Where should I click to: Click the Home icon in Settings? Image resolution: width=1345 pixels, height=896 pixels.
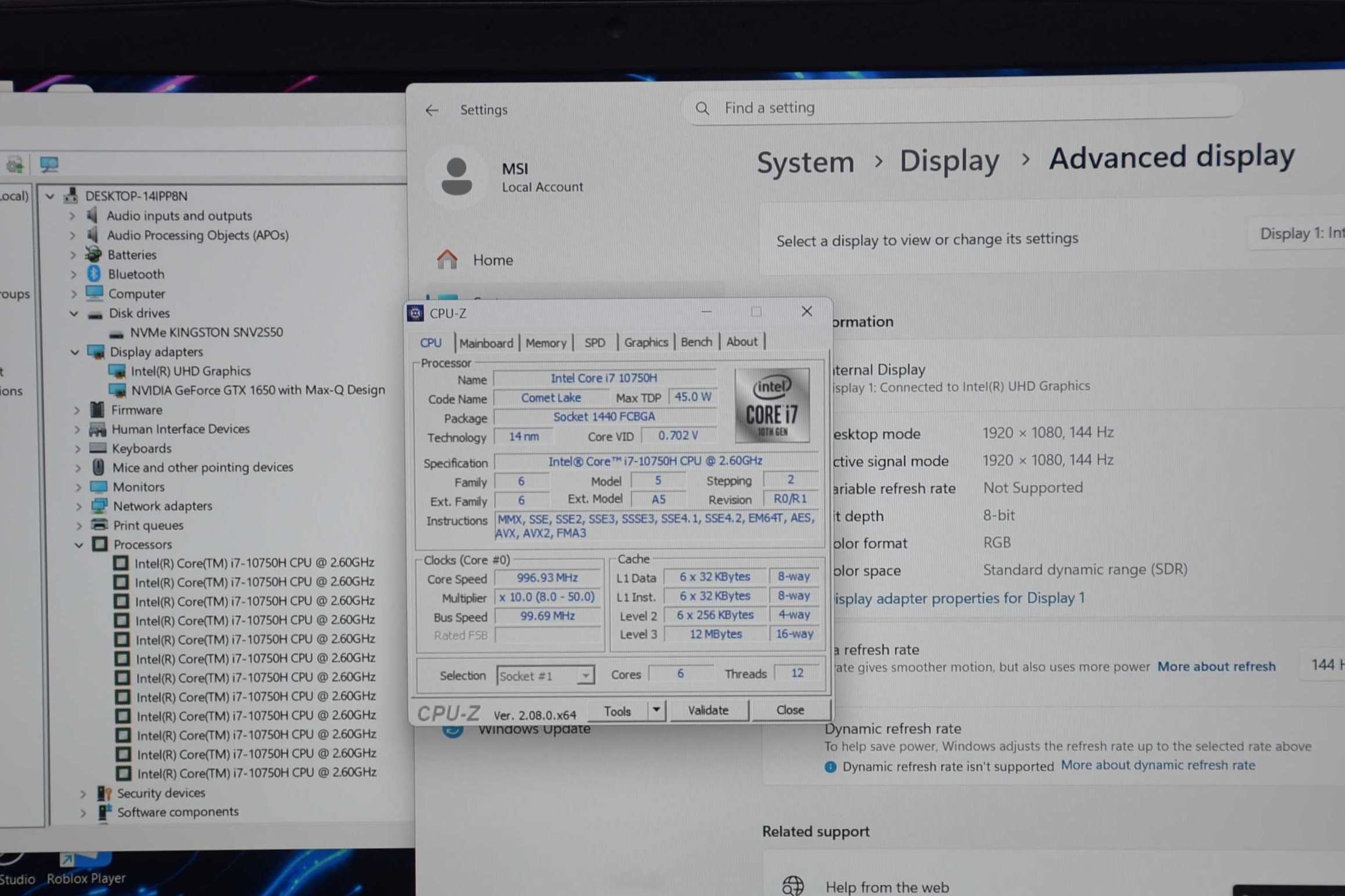pos(447,260)
